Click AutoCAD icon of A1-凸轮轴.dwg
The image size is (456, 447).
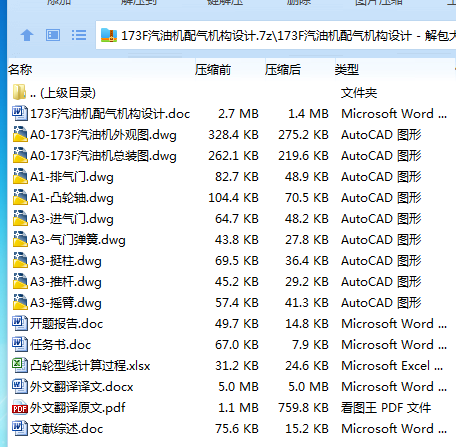click(x=20, y=197)
